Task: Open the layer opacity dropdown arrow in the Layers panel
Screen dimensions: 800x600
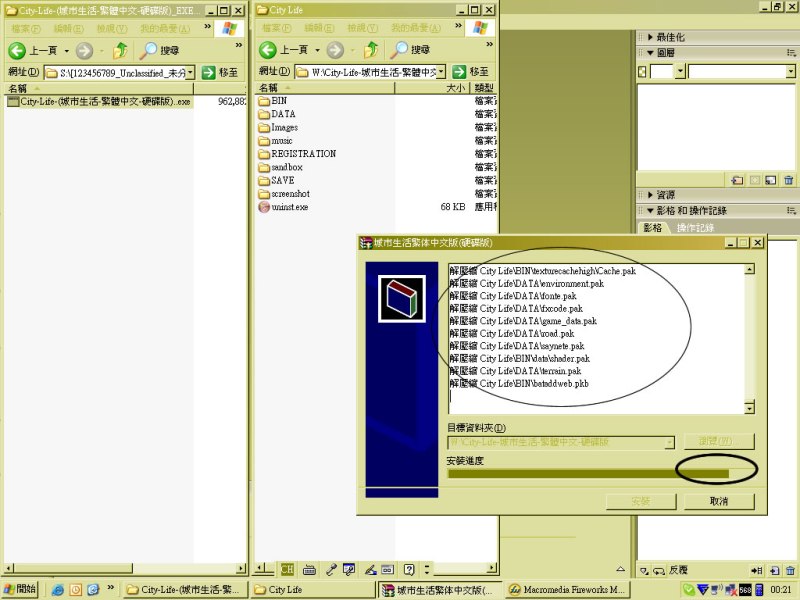Action: click(680, 71)
